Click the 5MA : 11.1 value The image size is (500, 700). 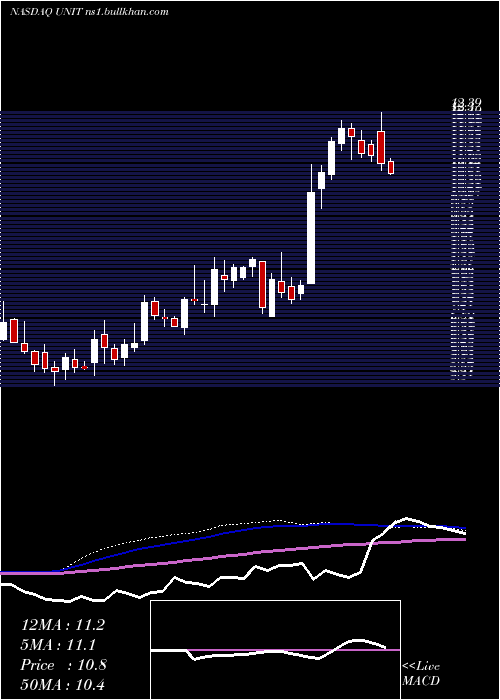point(58,645)
